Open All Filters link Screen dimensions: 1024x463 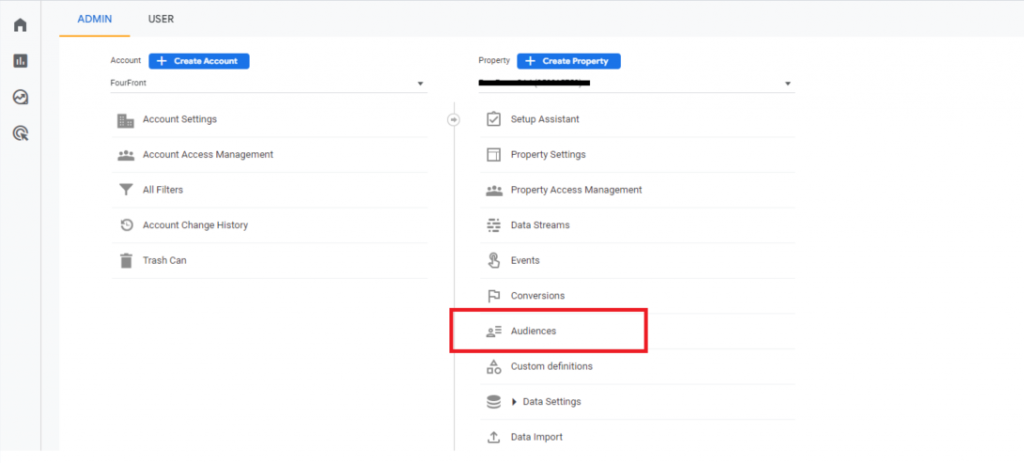(x=163, y=190)
